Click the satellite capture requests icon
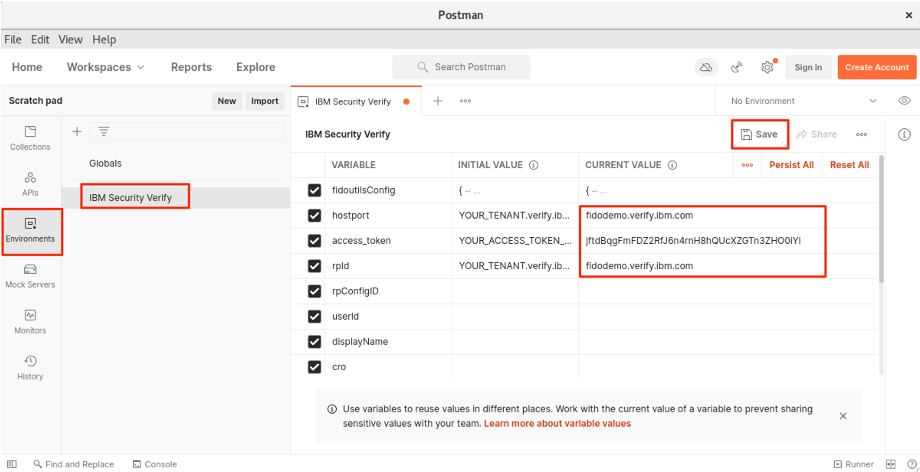 pos(737,68)
